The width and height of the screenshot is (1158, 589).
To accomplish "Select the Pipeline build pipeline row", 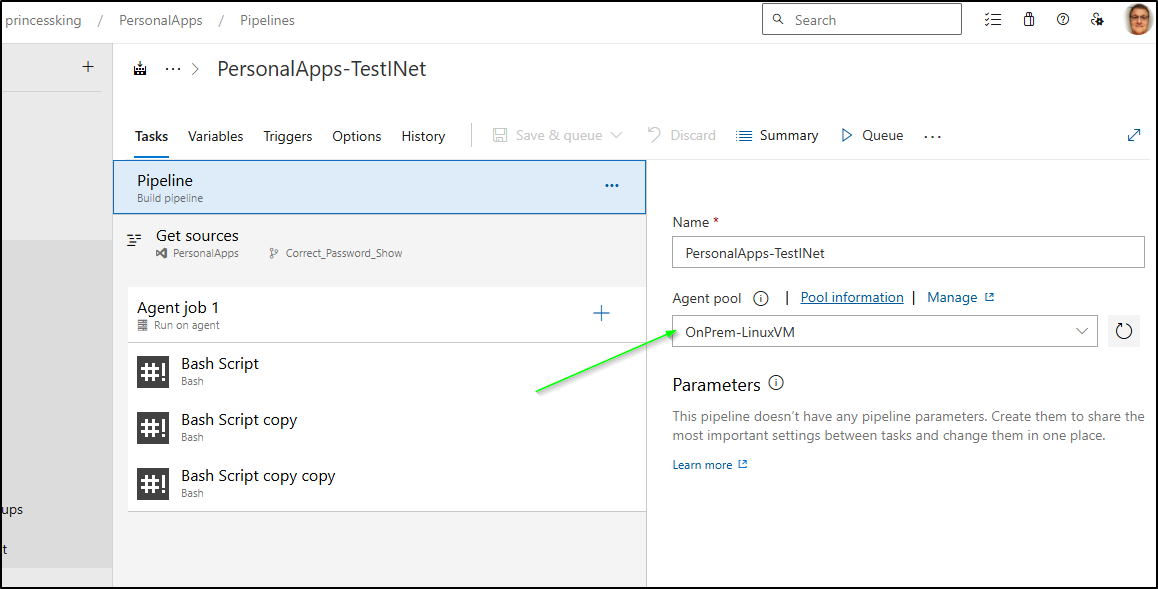I will tap(380, 187).
